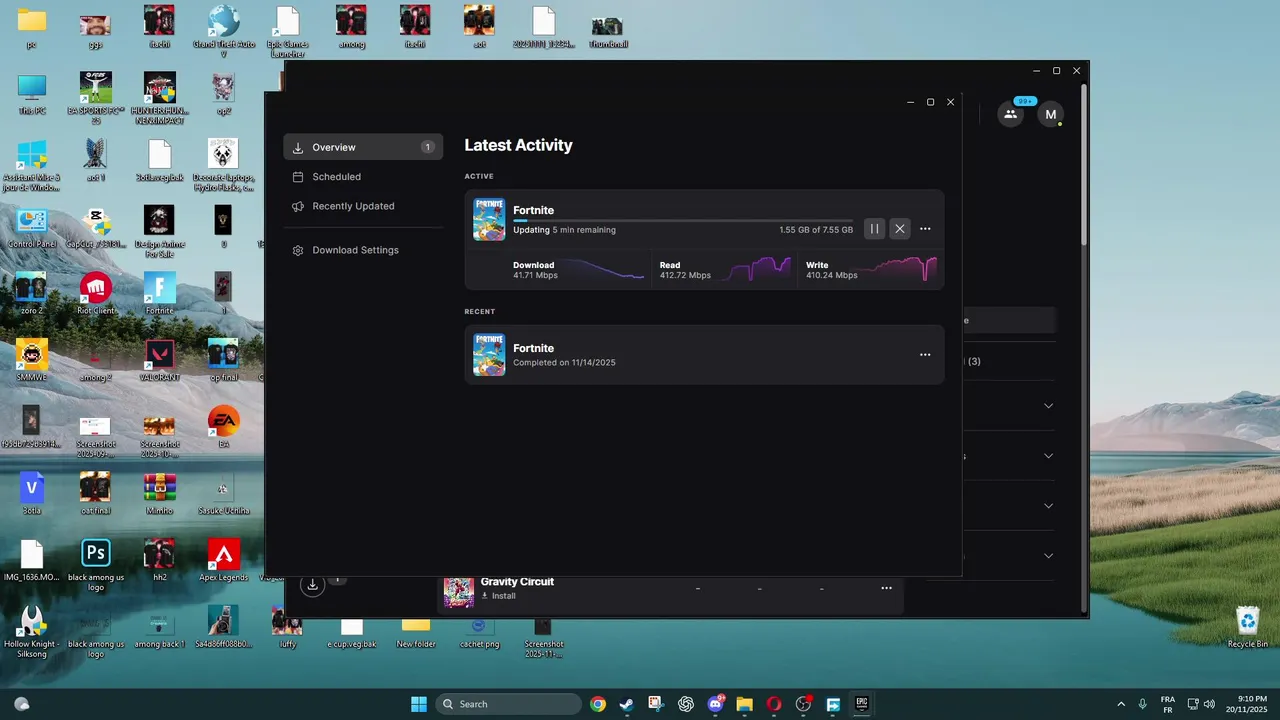Open File Explorer from the taskbar
The height and width of the screenshot is (720, 1280).
[x=744, y=704]
